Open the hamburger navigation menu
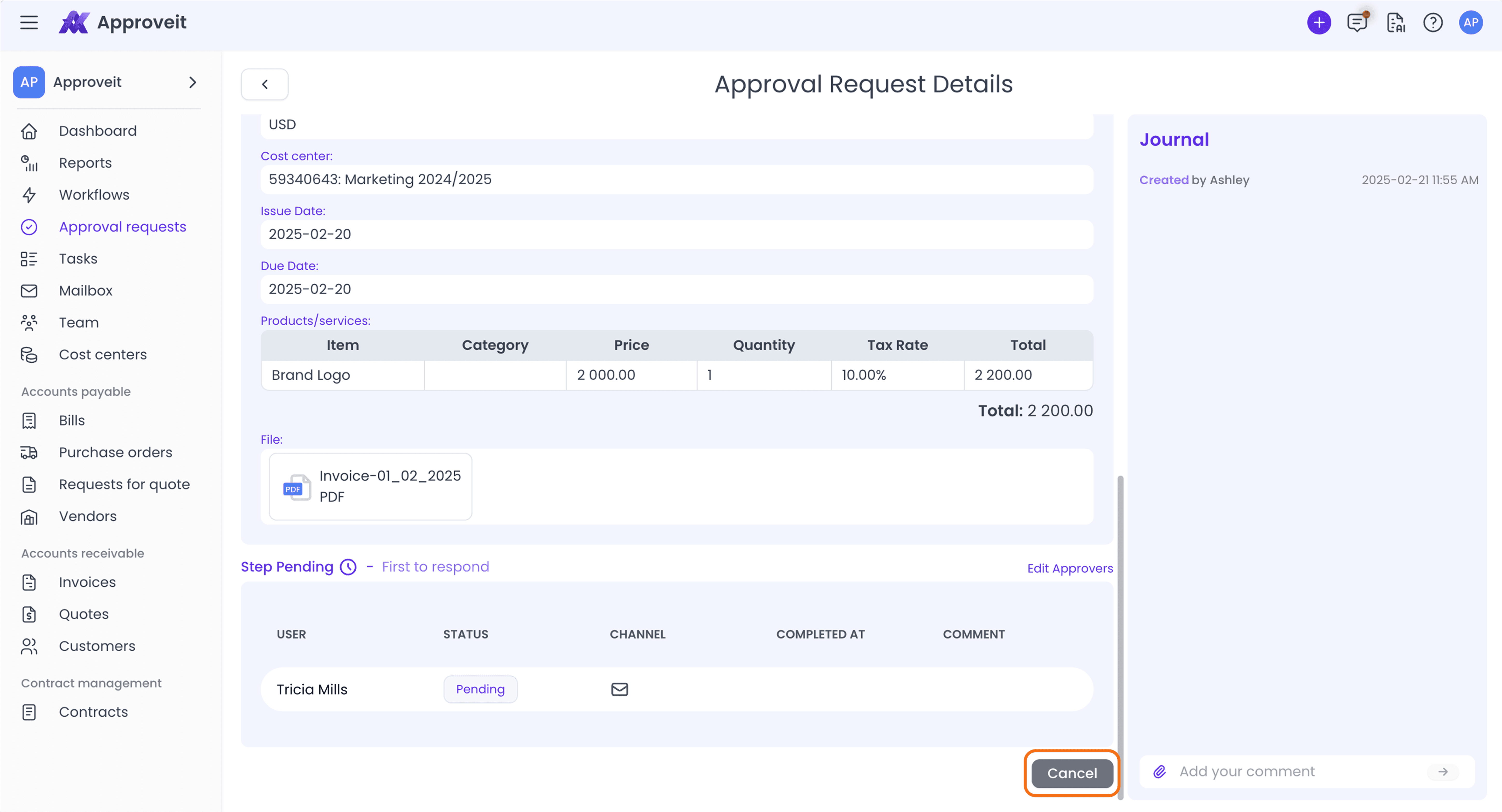The height and width of the screenshot is (812, 1502). [29, 23]
